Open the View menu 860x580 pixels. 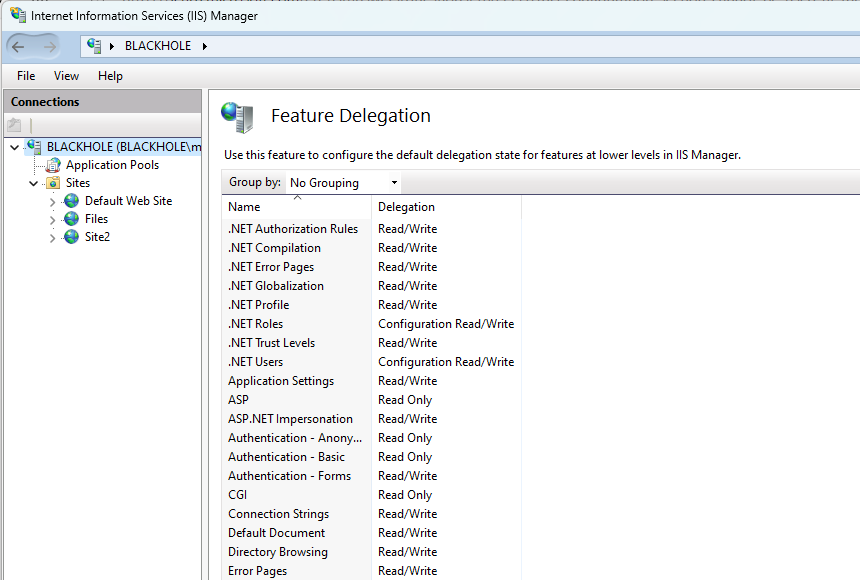[x=66, y=76]
